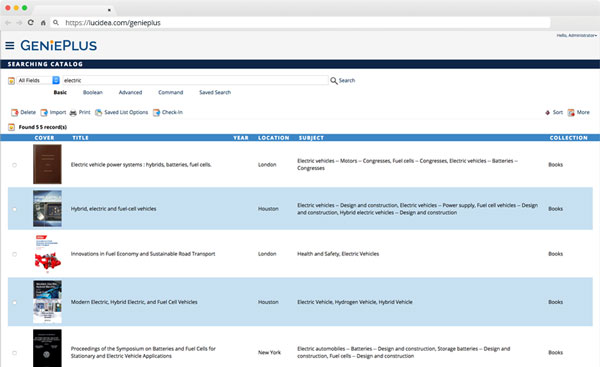The image size is (600, 367).
Task: Click the Print printer icon
Action: [73, 113]
